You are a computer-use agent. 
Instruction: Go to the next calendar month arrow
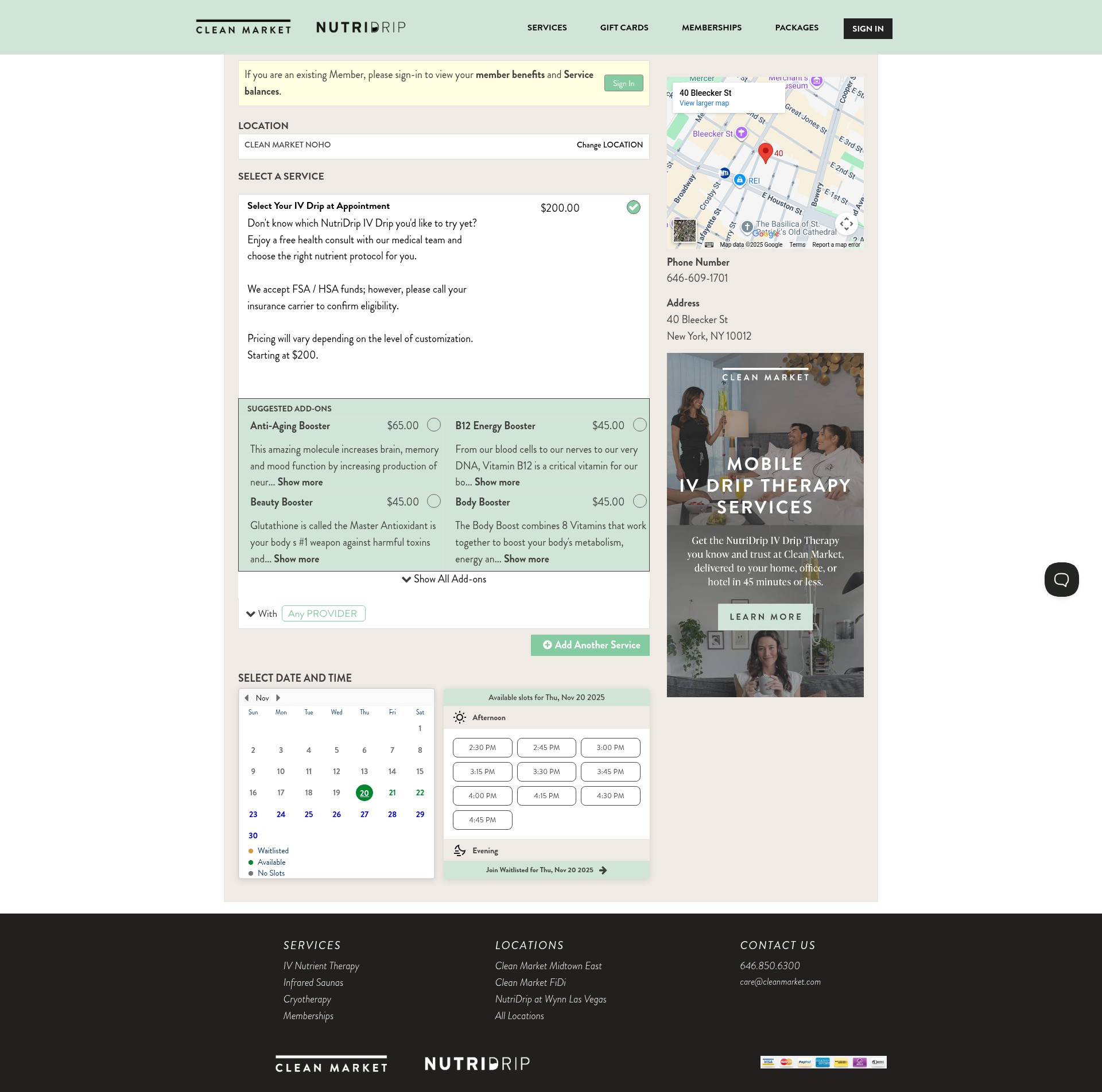tap(278, 698)
